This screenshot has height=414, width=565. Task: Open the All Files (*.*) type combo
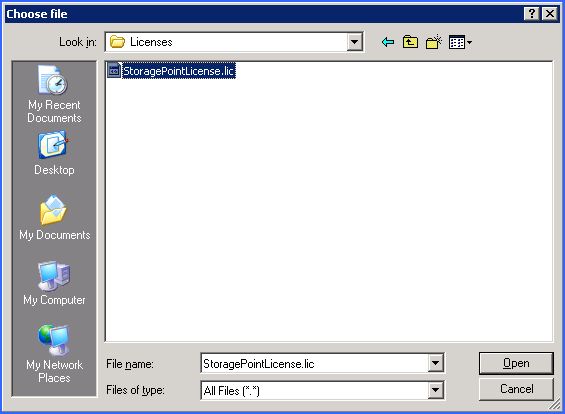pos(322,390)
